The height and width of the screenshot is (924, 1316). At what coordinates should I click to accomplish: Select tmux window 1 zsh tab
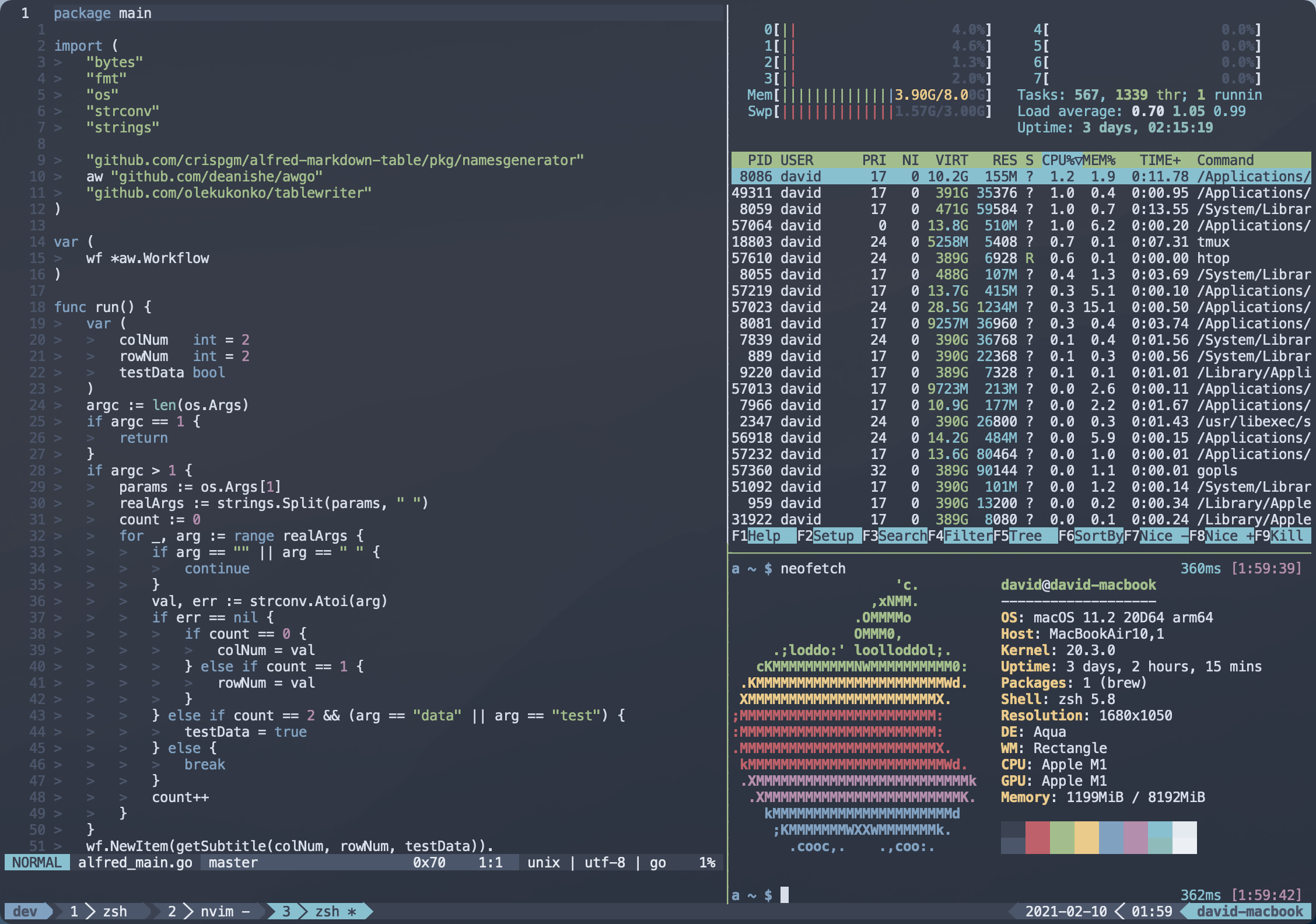point(99,911)
